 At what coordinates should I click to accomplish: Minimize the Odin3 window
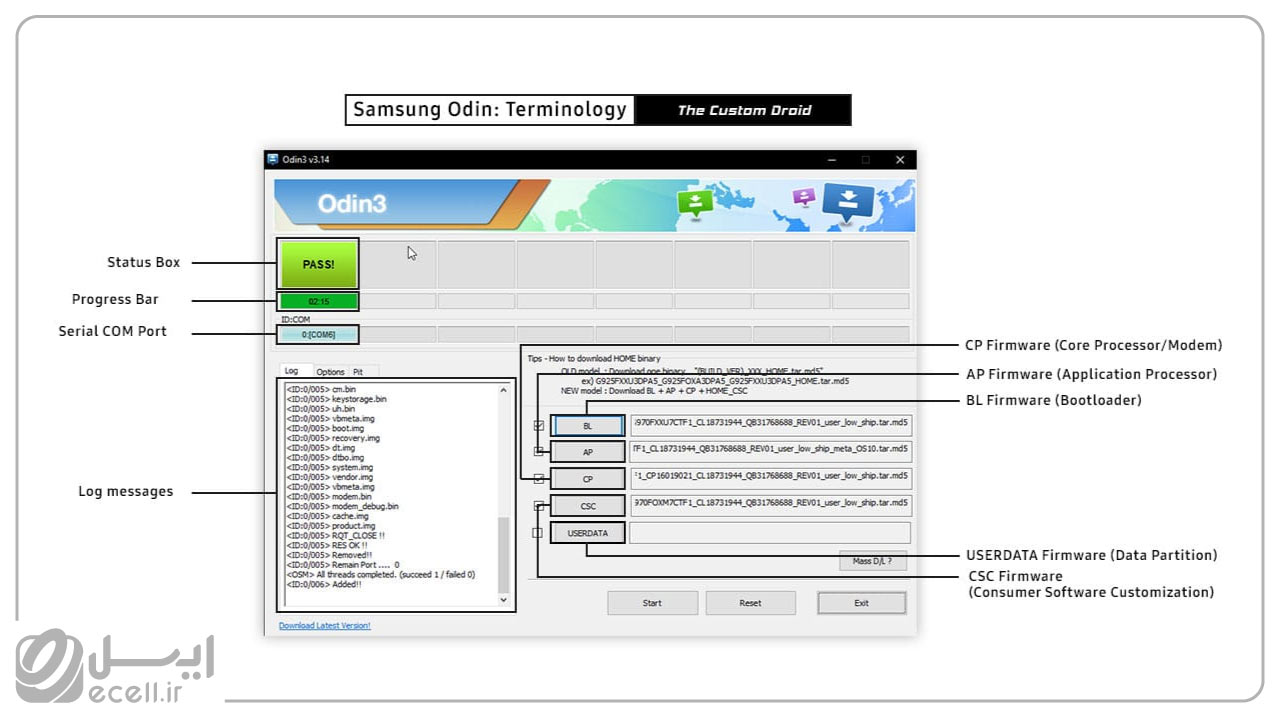pyautogui.click(x=832, y=160)
